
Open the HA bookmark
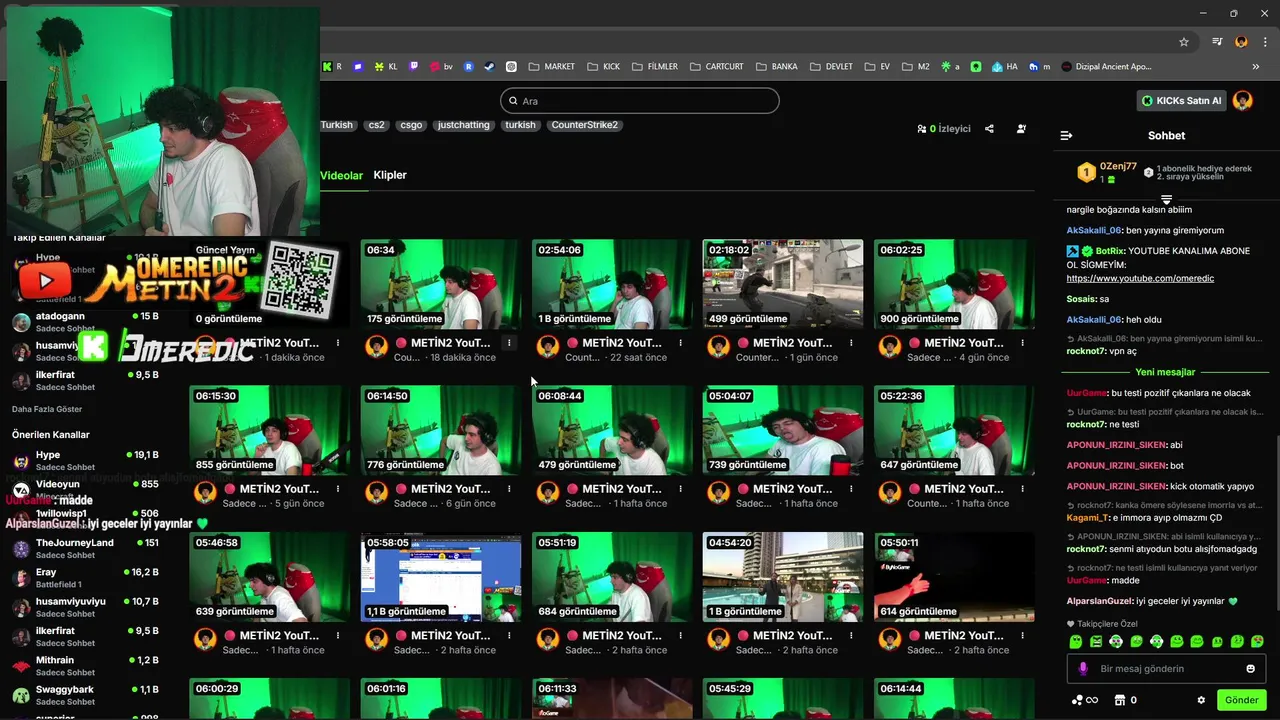(1005, 67)
